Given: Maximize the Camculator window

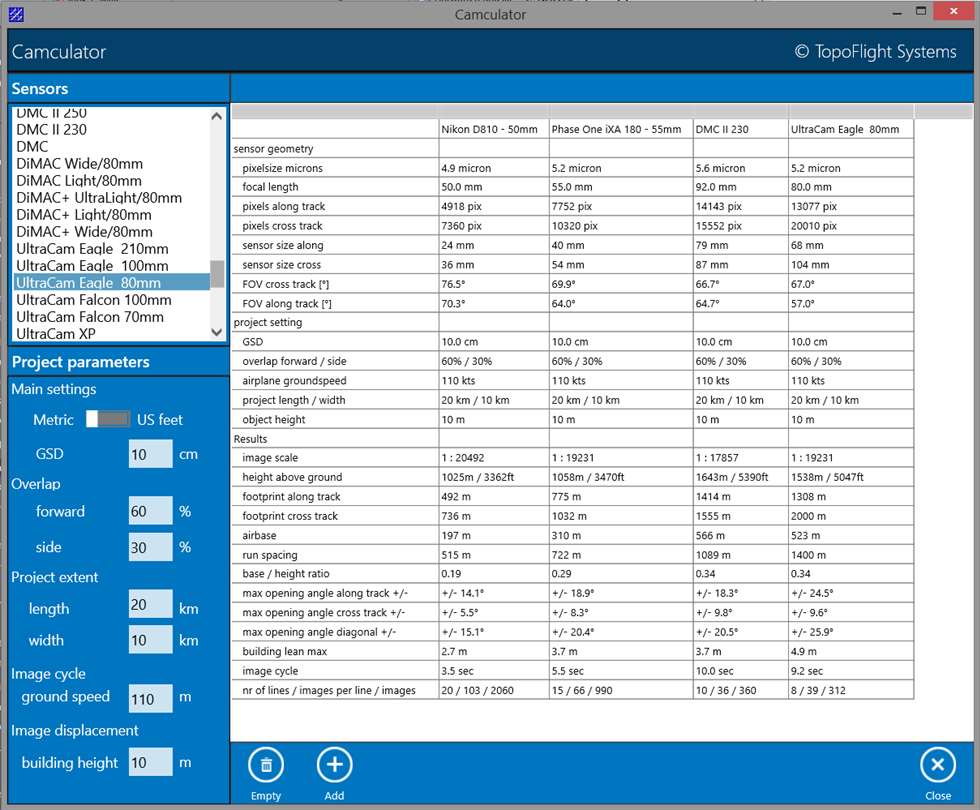Looking at the screenshot, I should (x=921, y=11).
